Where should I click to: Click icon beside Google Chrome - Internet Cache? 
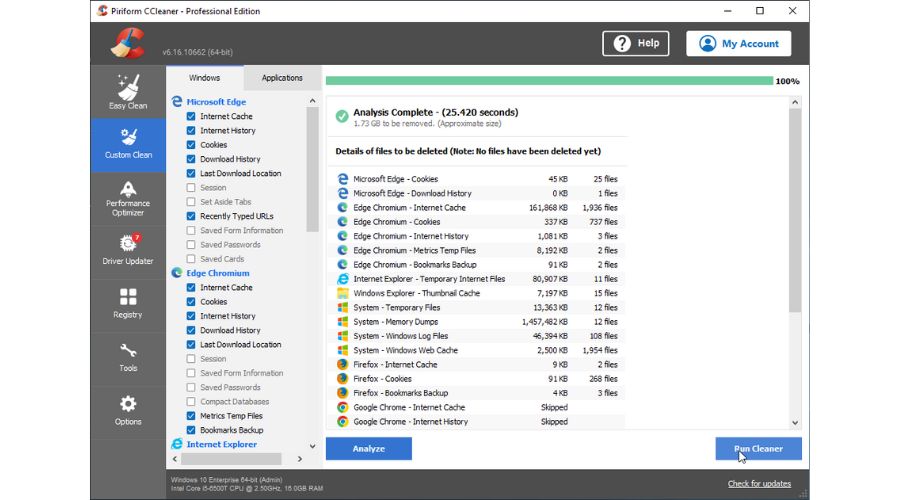[343, 407]
